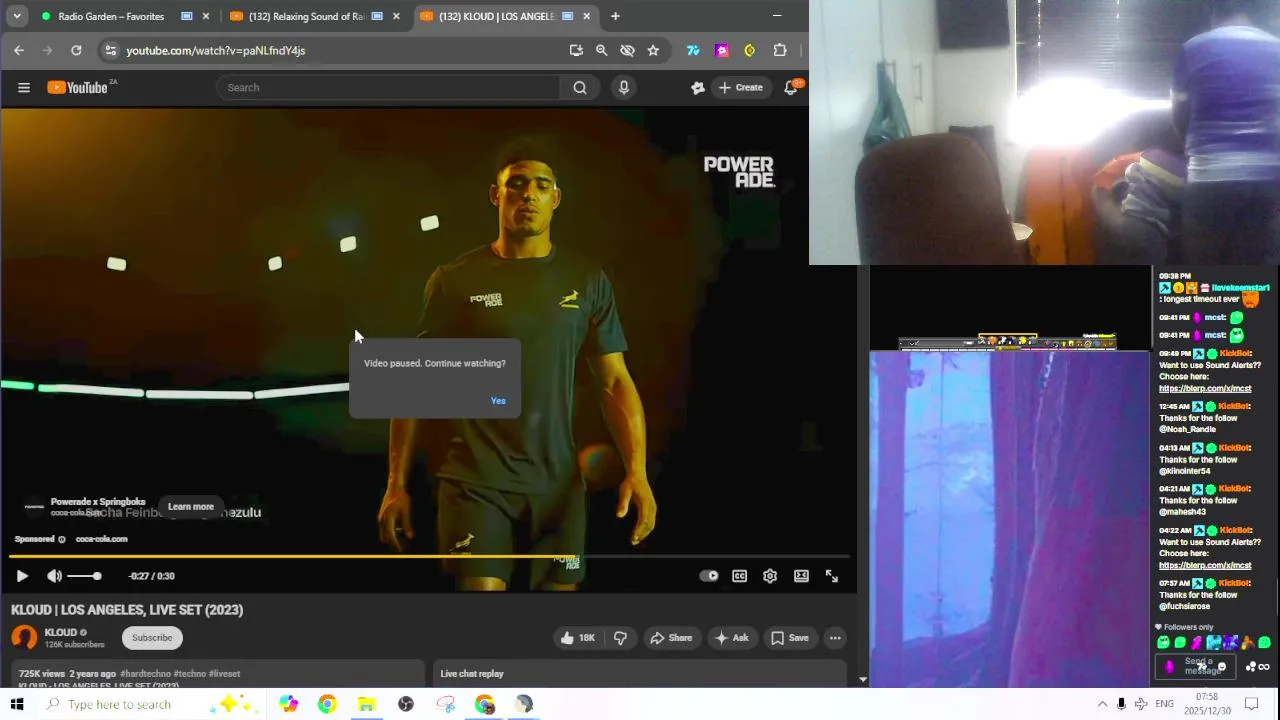The image size is (1280, 720).
Task: Play the paused video
Action: click(22, 576)
